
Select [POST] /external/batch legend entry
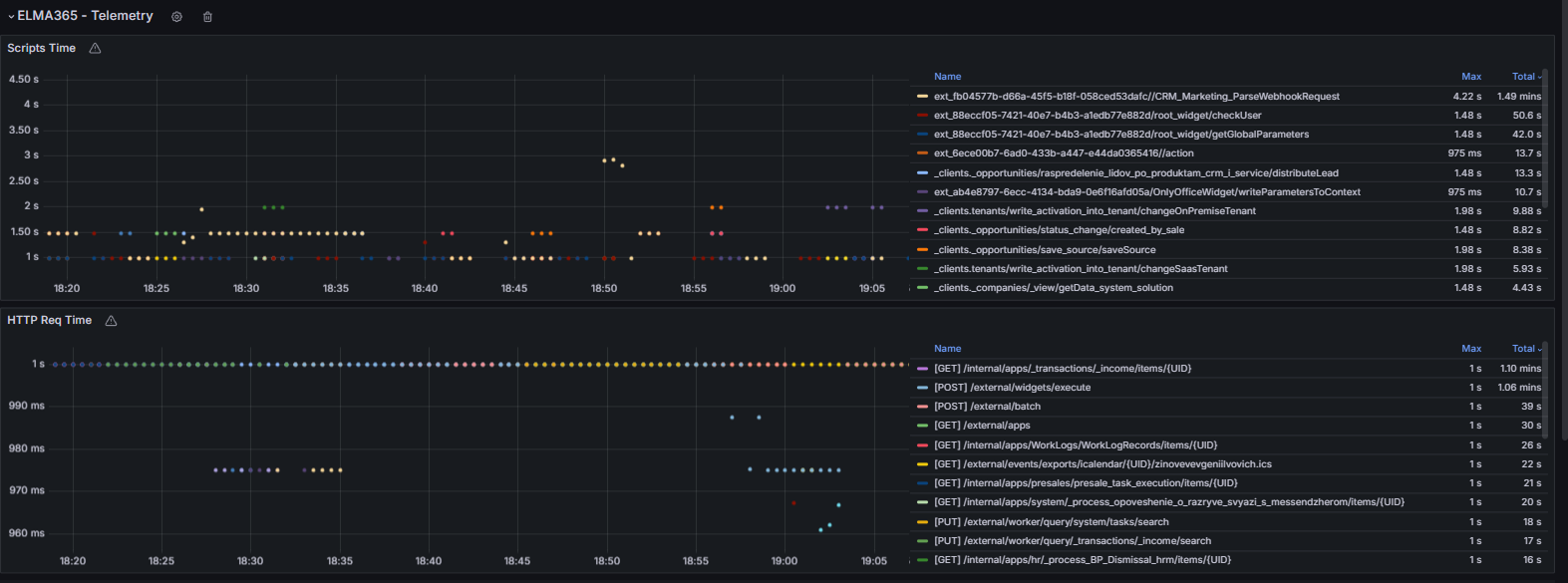tap(987, 407)
